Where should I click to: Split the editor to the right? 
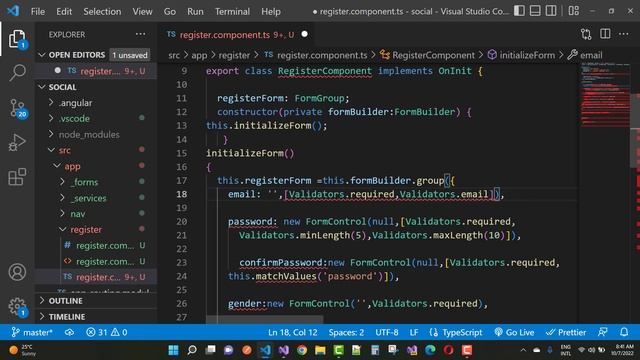[605, 34]
